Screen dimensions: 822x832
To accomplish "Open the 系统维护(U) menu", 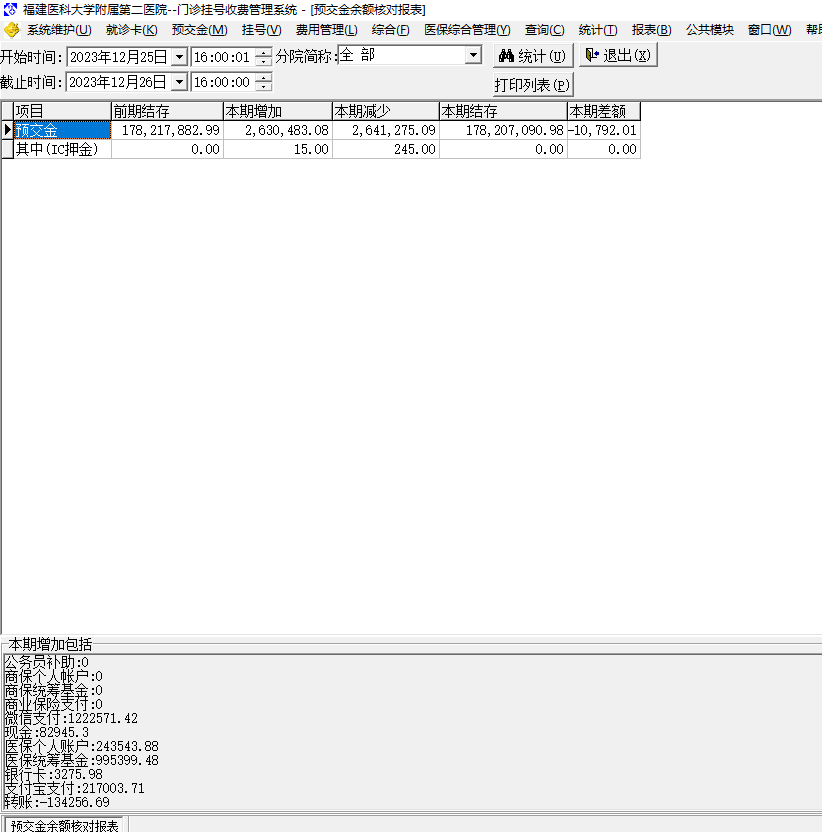I will point(59,30).
